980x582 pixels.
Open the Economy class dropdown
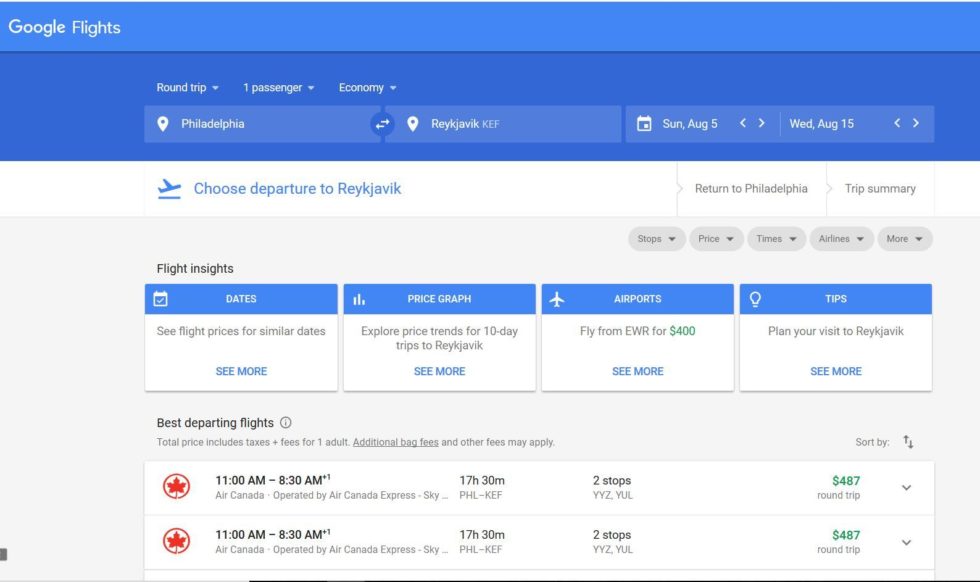point(368,88)
